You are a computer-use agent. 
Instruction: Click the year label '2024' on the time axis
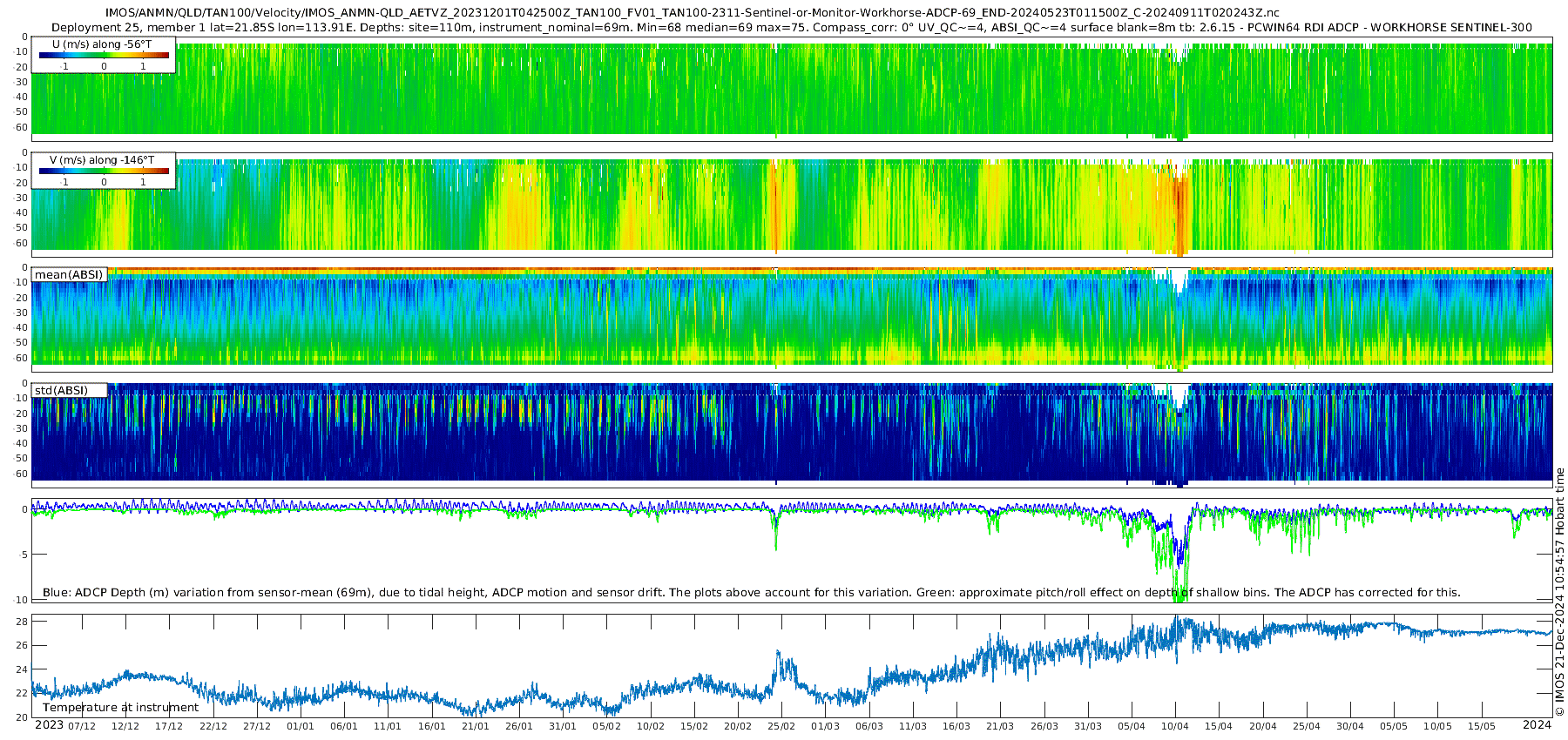(x=1537, y=725)
